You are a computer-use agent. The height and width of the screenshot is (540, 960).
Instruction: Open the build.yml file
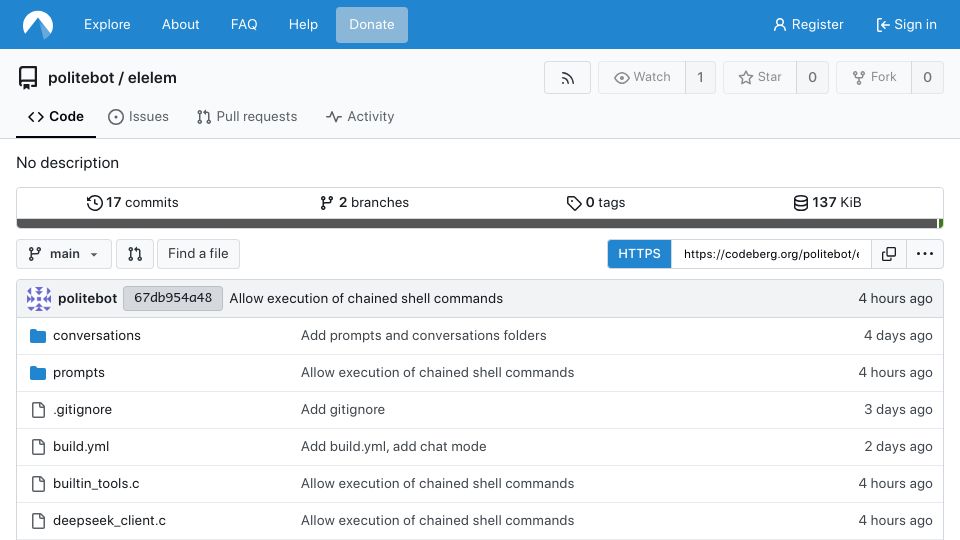click(81, 447)
